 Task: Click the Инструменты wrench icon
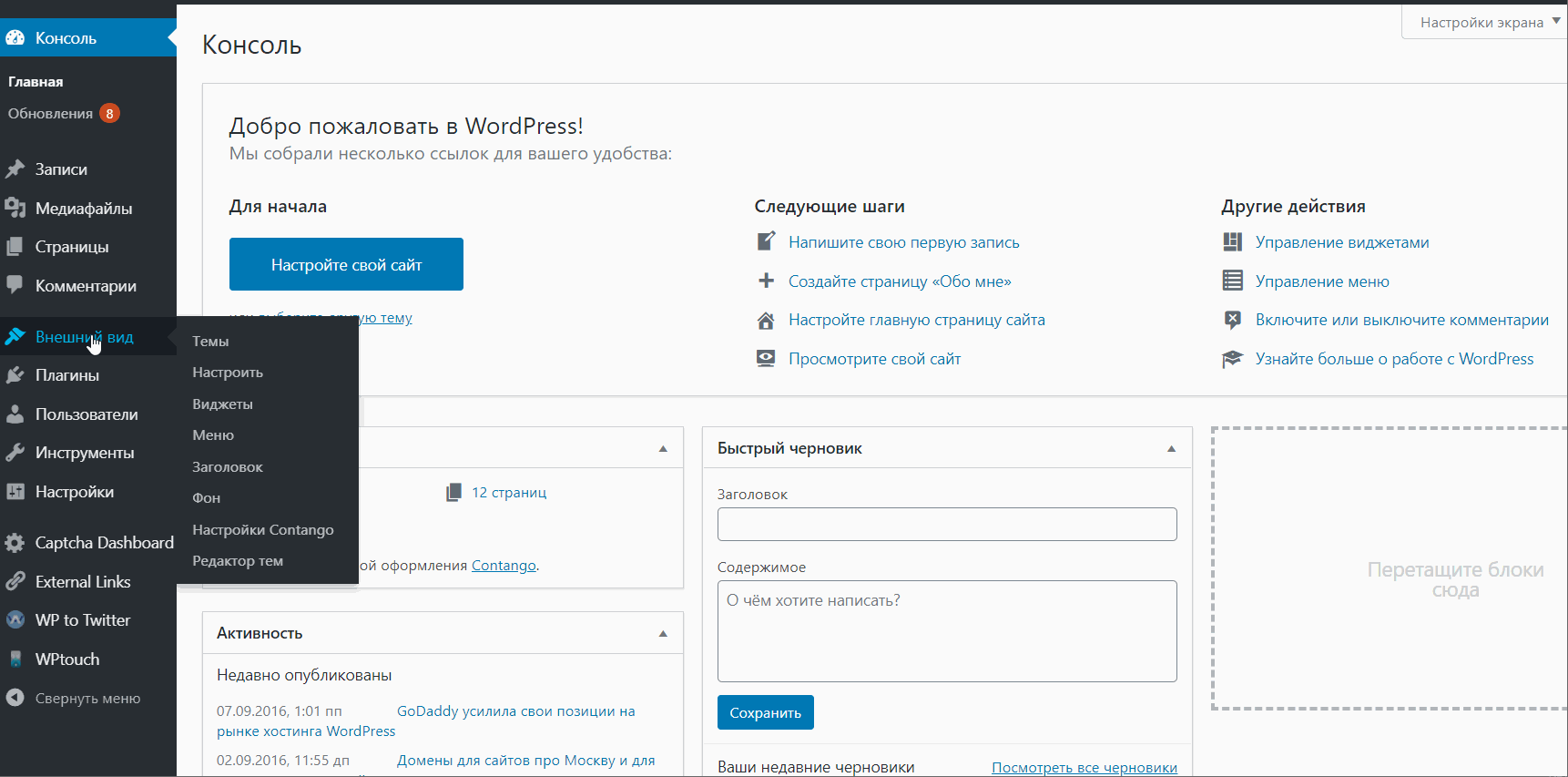tap(15, 453)
